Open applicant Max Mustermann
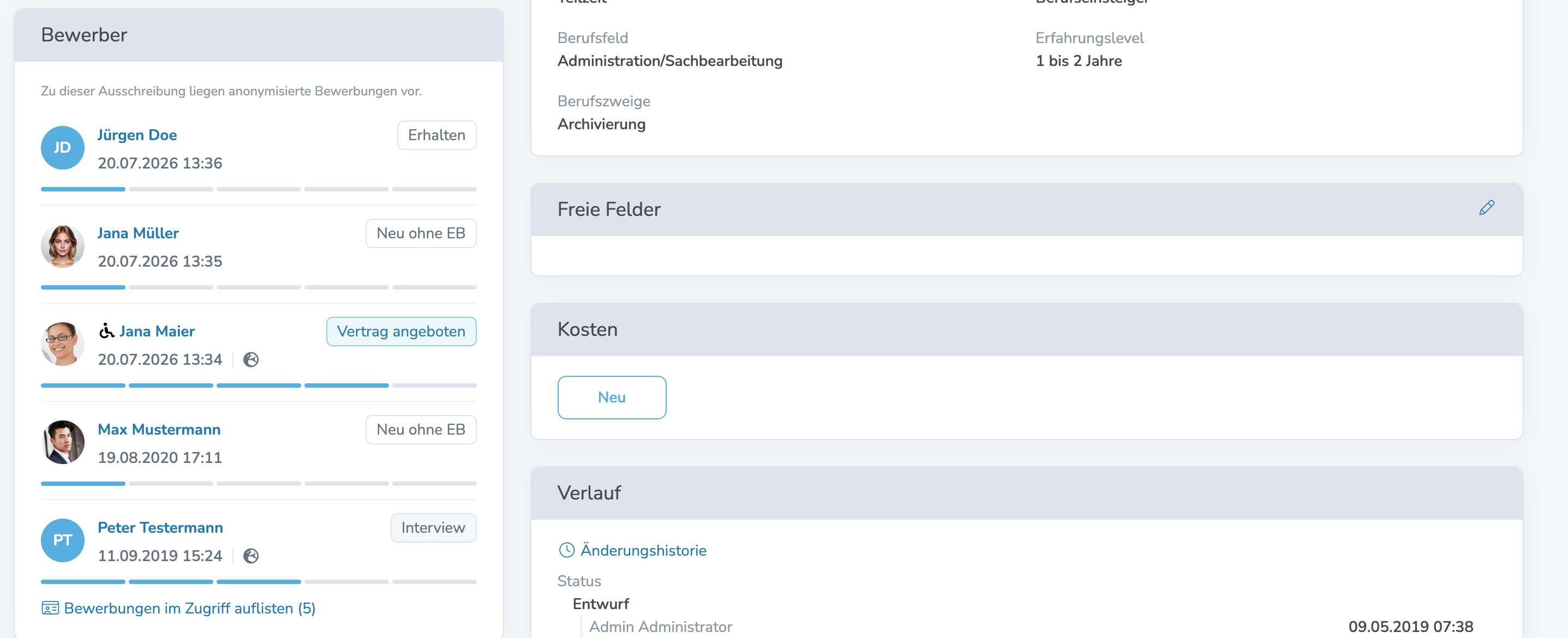 (x=159, y=429)
